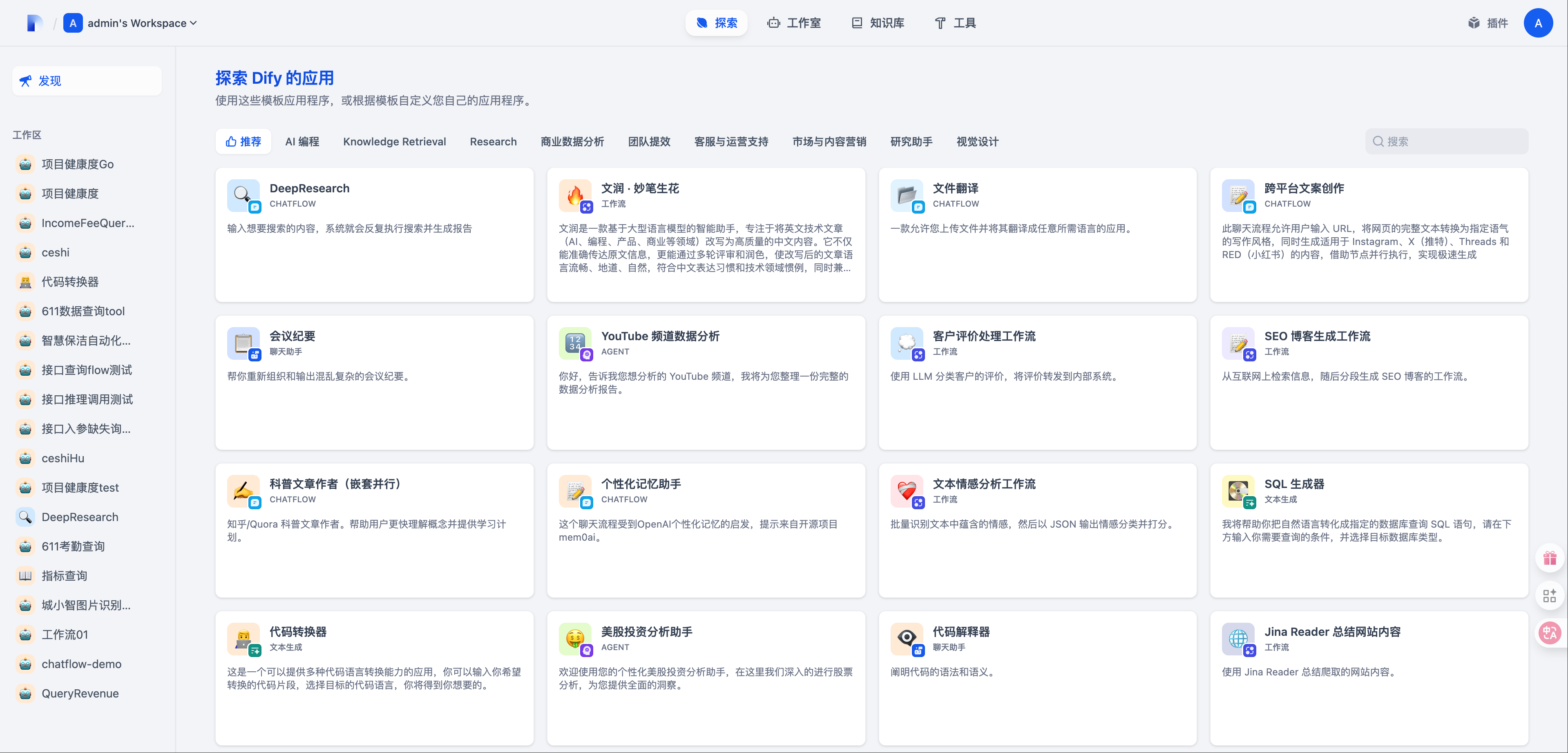Filter by 研究助手 category
Screen dimensions: 1568x753
coord(912,142)
